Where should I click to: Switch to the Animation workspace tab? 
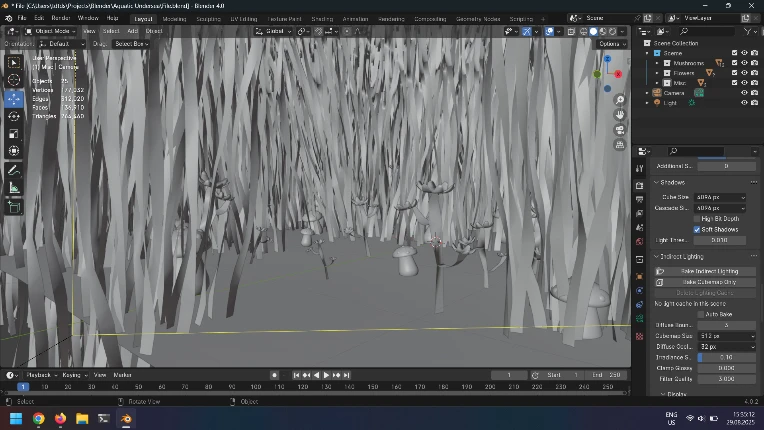(x=355, y=19)
